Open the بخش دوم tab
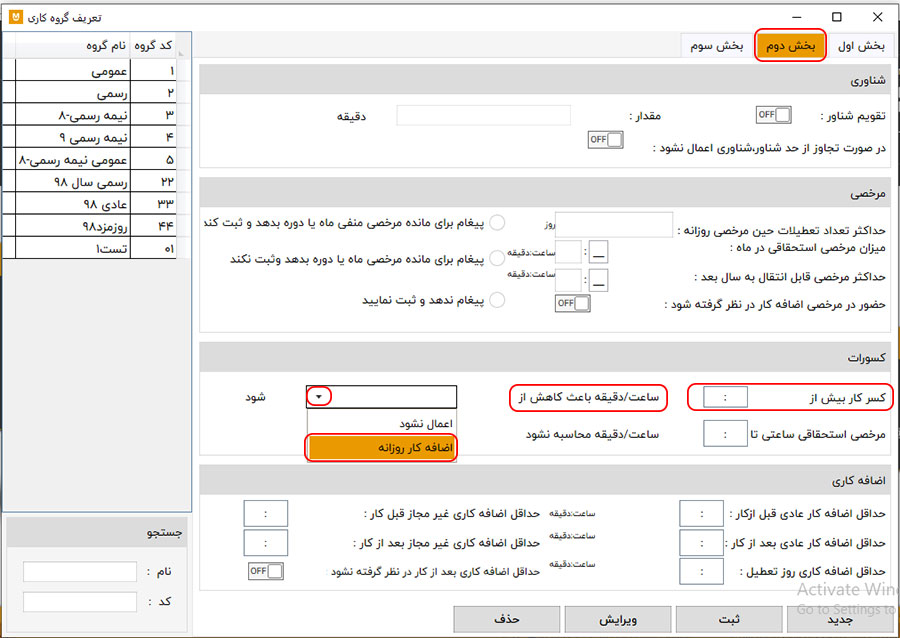Screen dimensions: 900x638 [x=790, y=46]
